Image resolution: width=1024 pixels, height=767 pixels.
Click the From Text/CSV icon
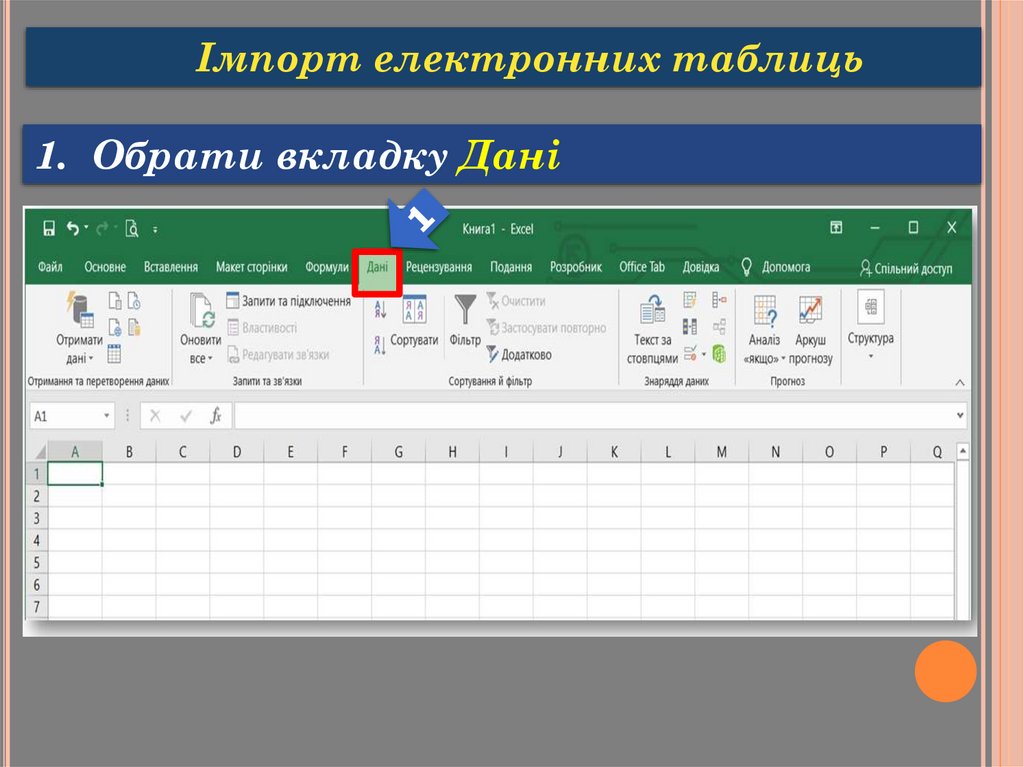[115, 301]
